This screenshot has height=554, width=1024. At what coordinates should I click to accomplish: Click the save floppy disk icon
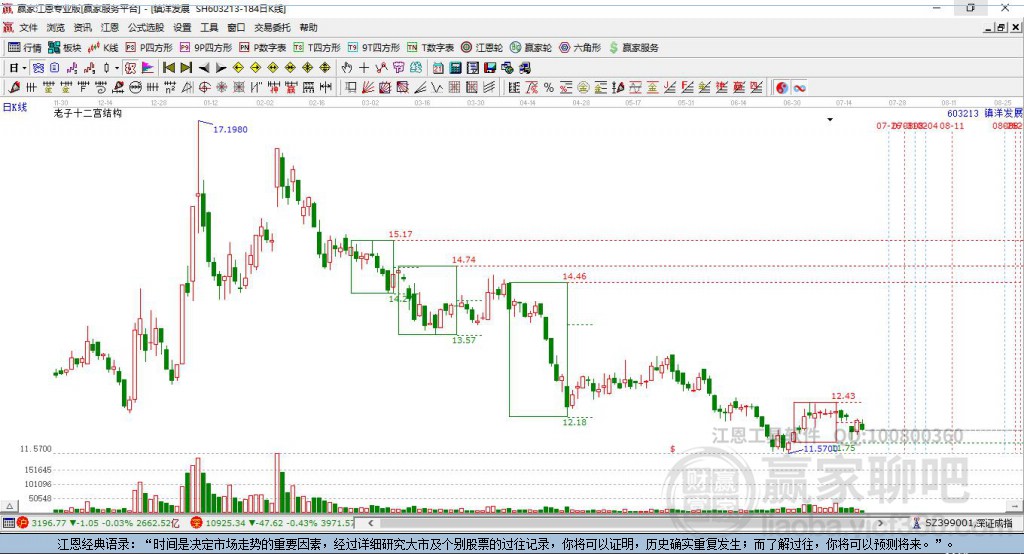pos(490,68)
